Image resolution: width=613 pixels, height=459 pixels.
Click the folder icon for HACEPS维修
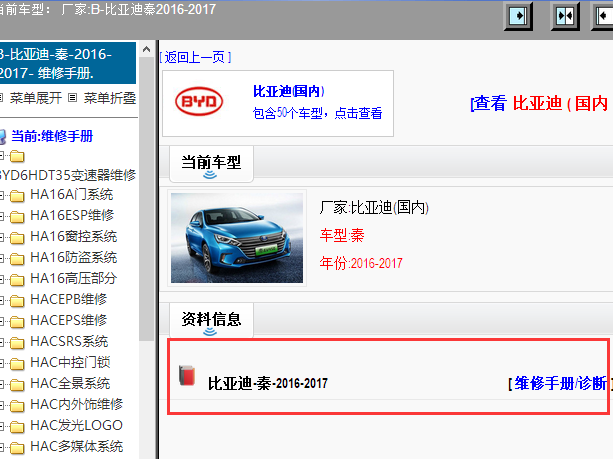17,321
